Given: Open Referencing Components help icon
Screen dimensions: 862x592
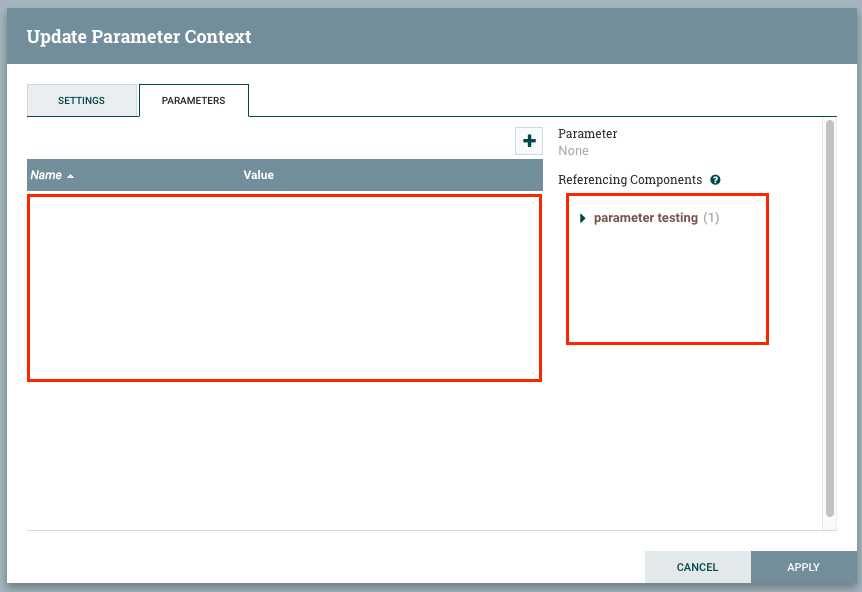Looking at the screenshot, I should coord(715,180).
